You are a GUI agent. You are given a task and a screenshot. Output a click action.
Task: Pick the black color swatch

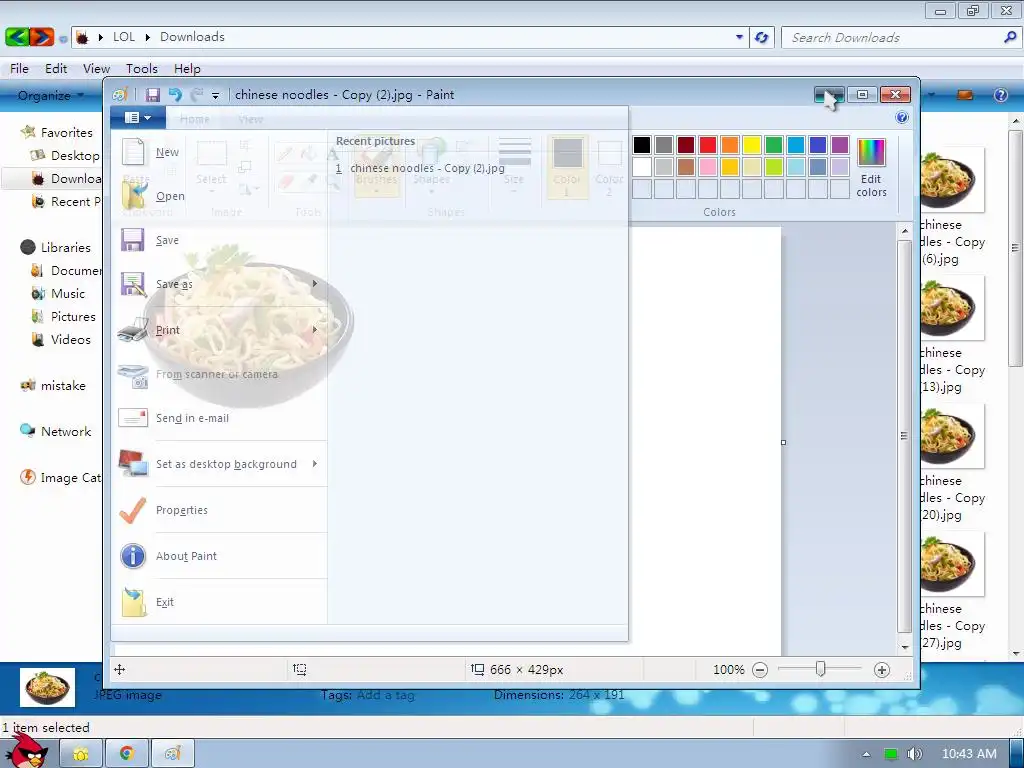(642, 145)
